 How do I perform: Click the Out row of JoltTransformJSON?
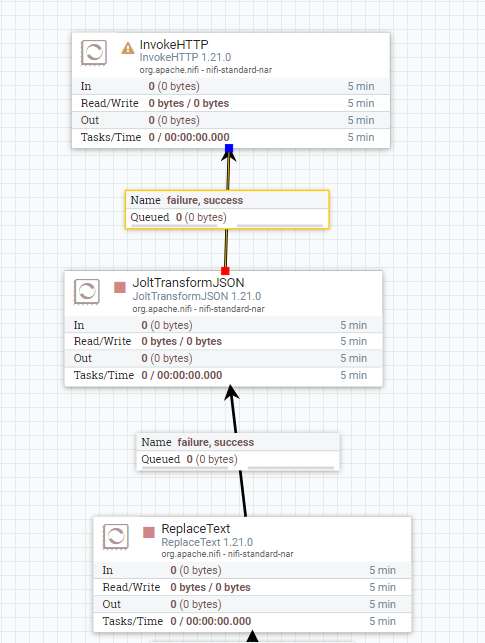(223, 358)
